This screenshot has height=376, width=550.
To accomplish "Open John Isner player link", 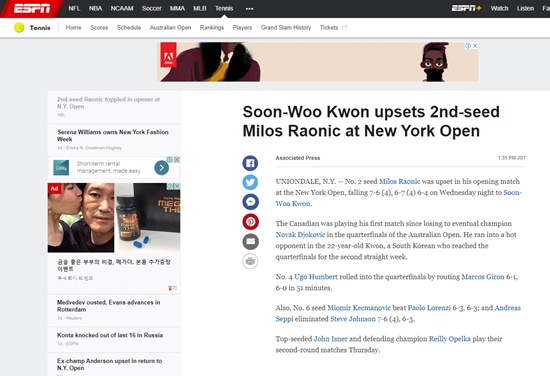I will point(330,339).
